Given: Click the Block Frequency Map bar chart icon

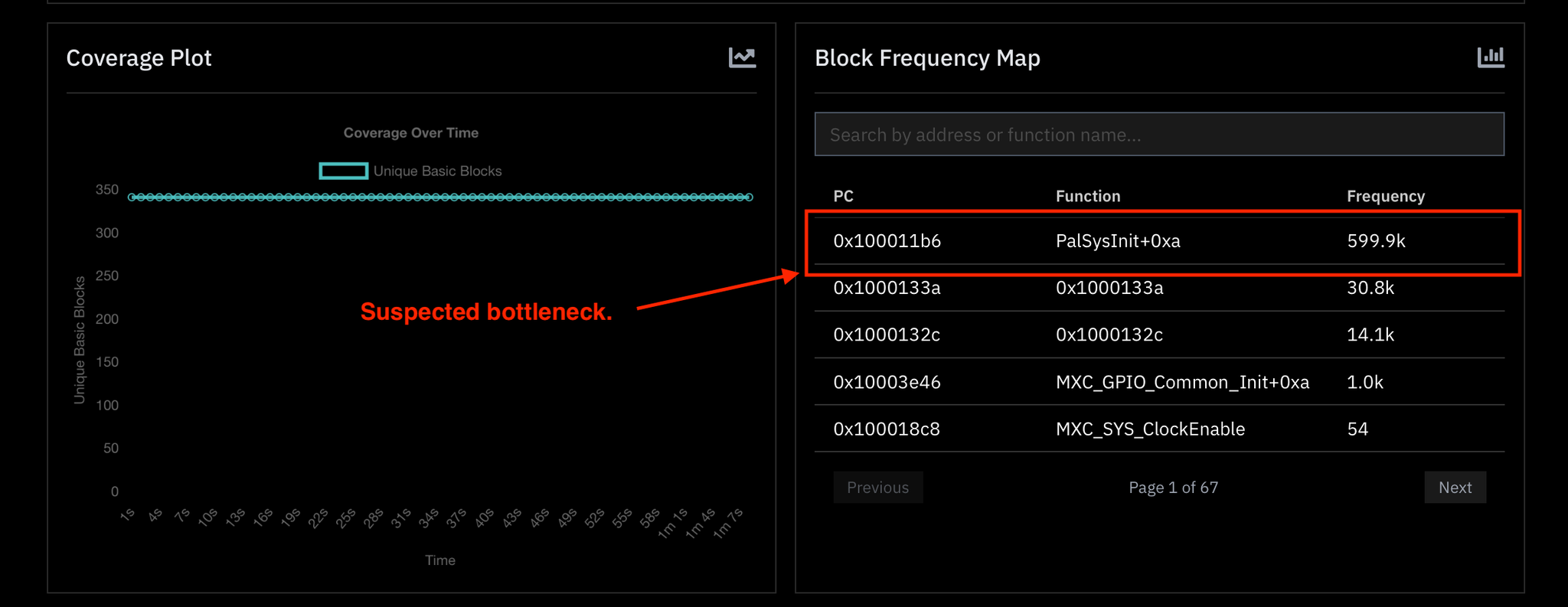Looking at the screenshot, I should pyautogui.click(x=1490, y=57).
